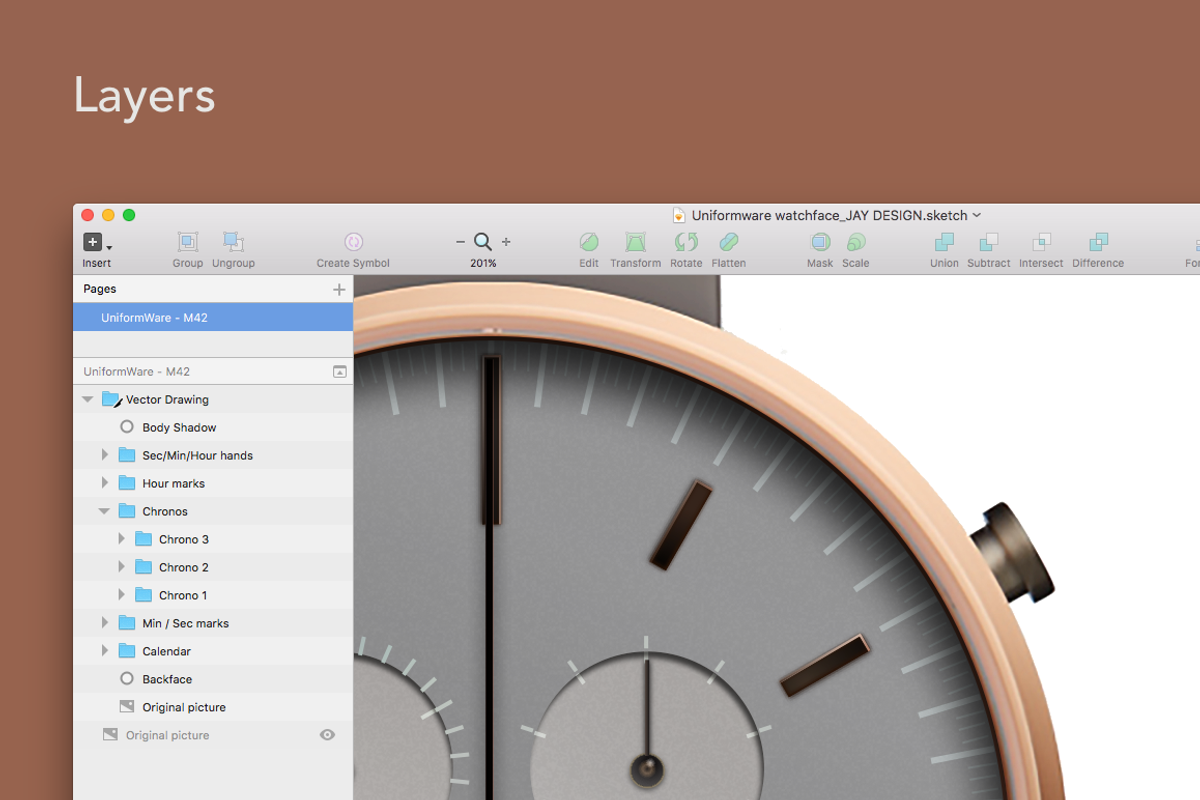
Task: Click the 201% zoom level value
Action: pos(483,263)
